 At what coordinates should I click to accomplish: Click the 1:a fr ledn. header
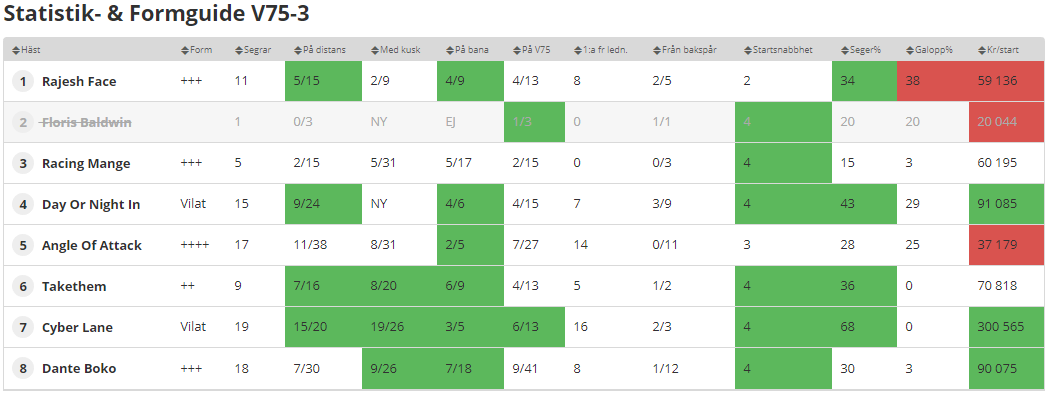tap(601, 50)
